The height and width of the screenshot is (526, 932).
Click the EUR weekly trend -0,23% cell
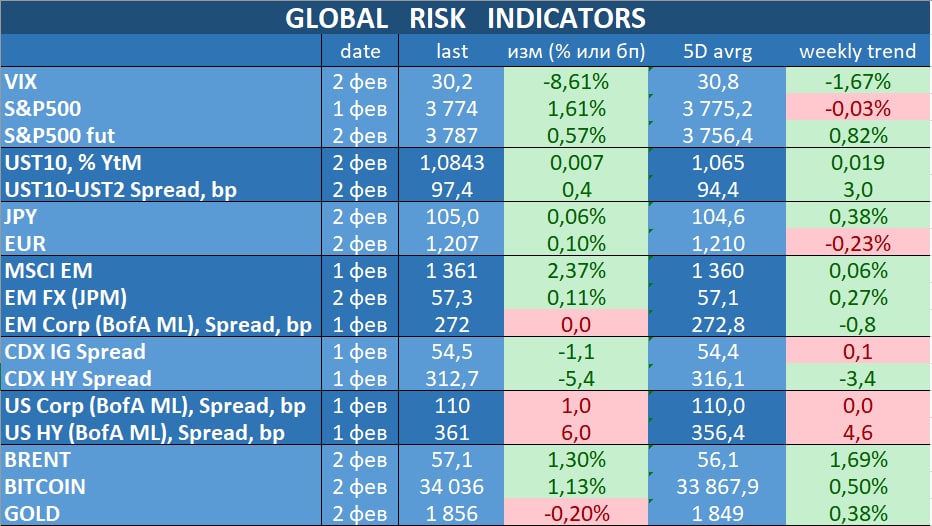858,243
